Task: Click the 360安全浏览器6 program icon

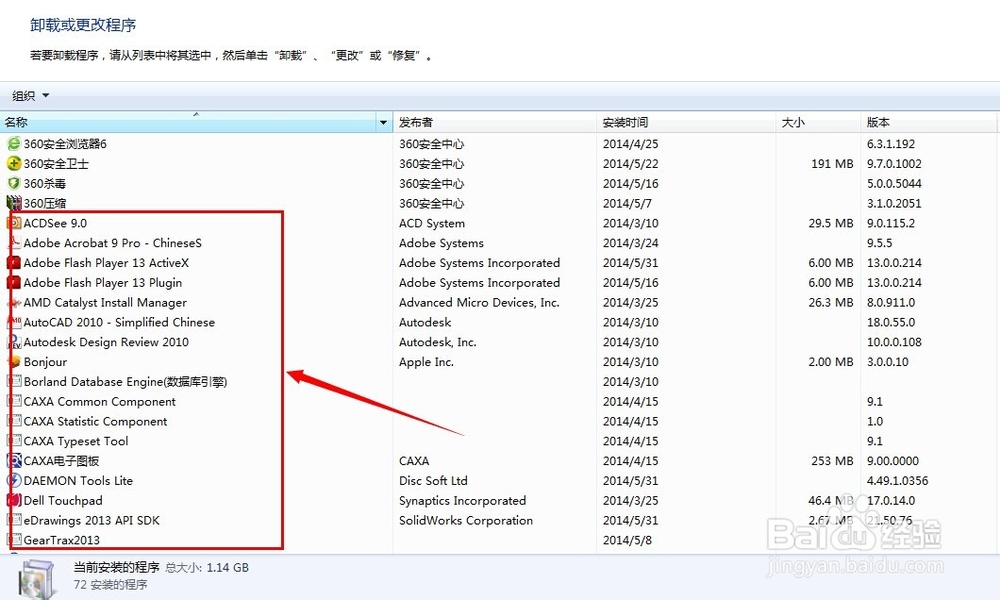Action: (12, 143)
